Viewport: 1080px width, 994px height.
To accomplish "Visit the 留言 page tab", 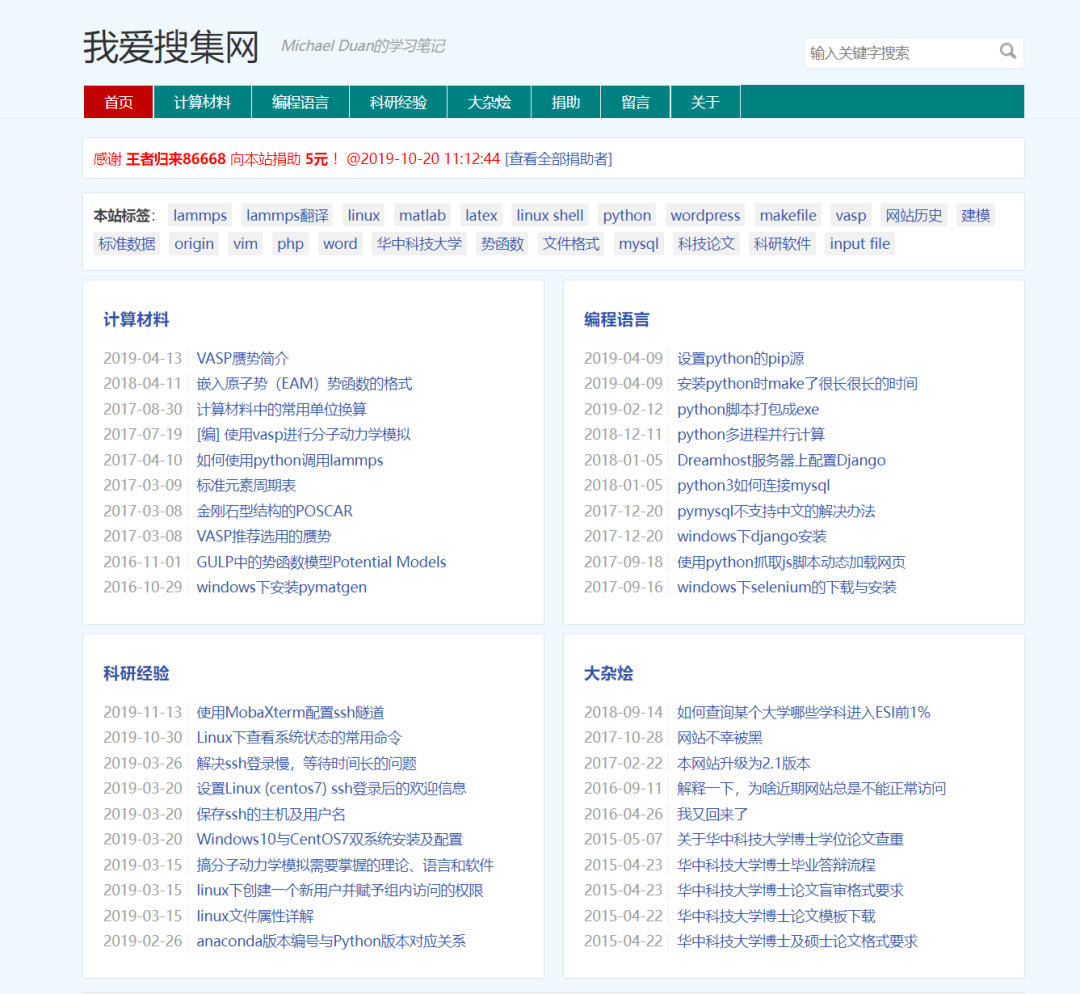I will 635,102.
